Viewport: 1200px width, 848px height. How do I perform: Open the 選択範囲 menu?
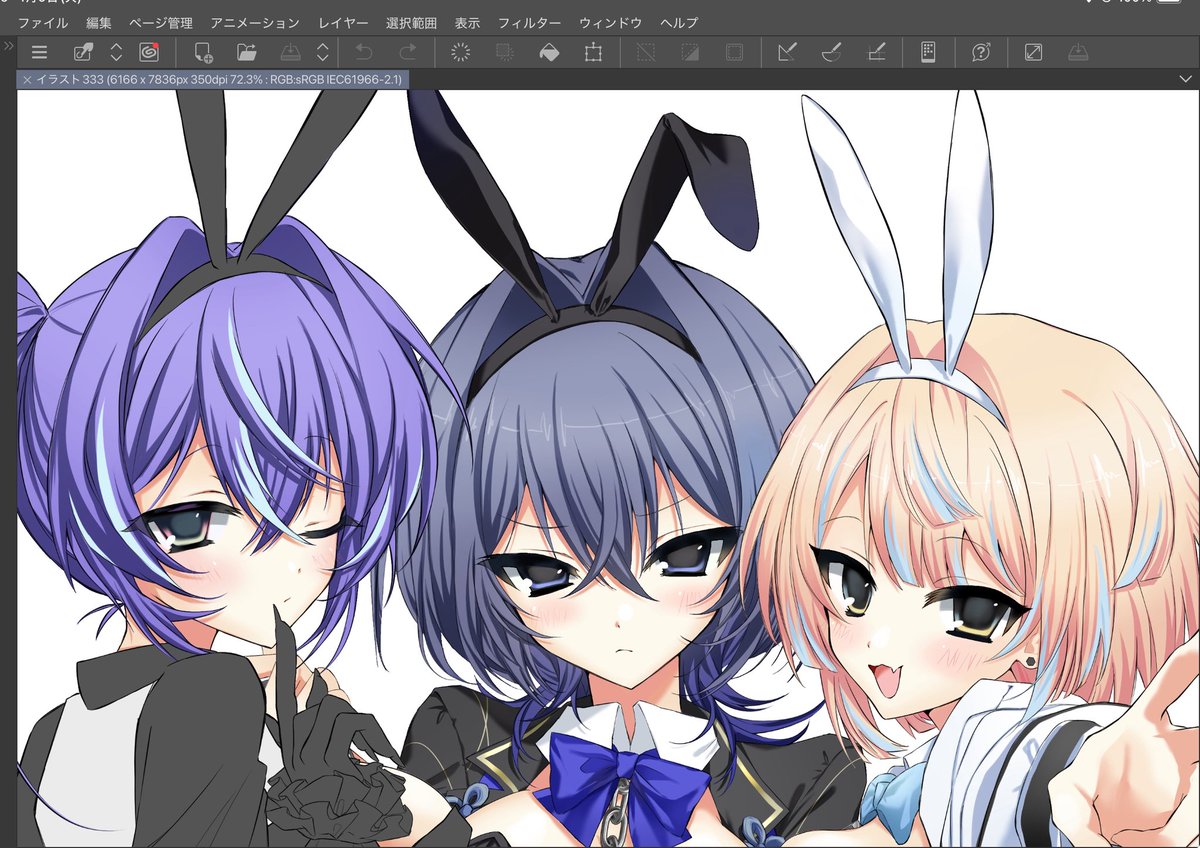(412, 22)
